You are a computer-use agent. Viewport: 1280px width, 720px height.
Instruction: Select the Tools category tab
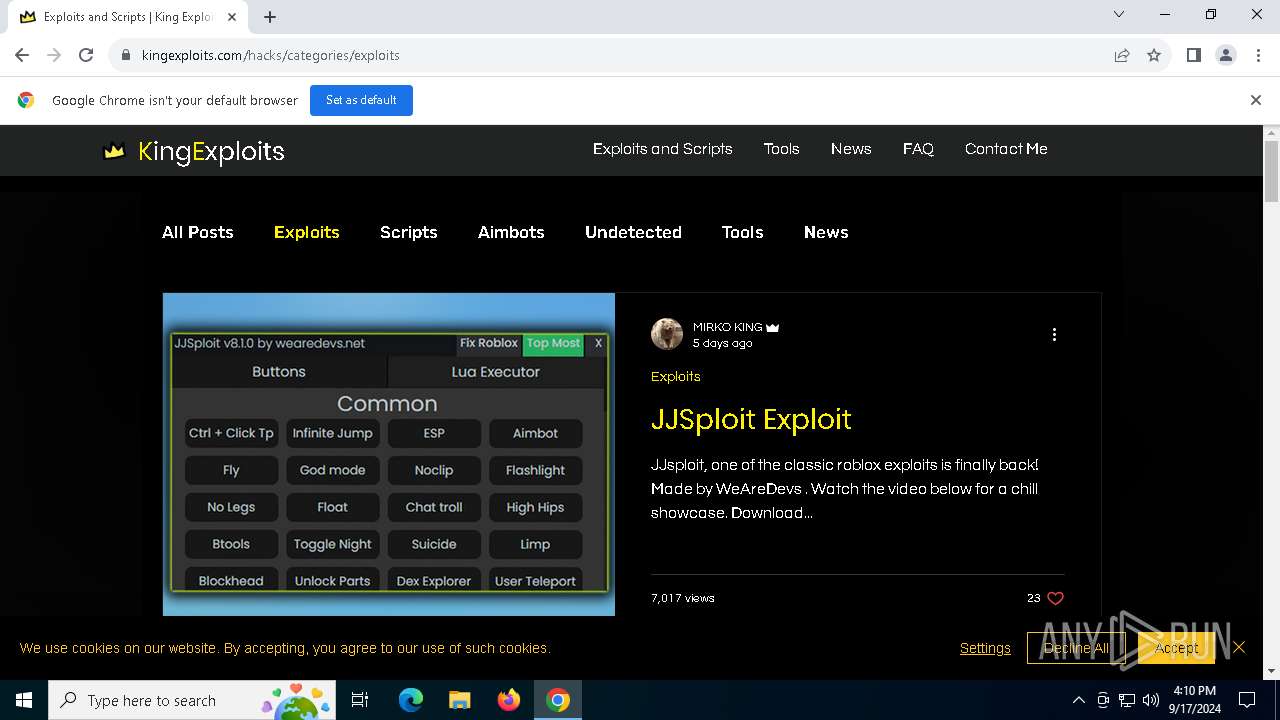(742, 232)
